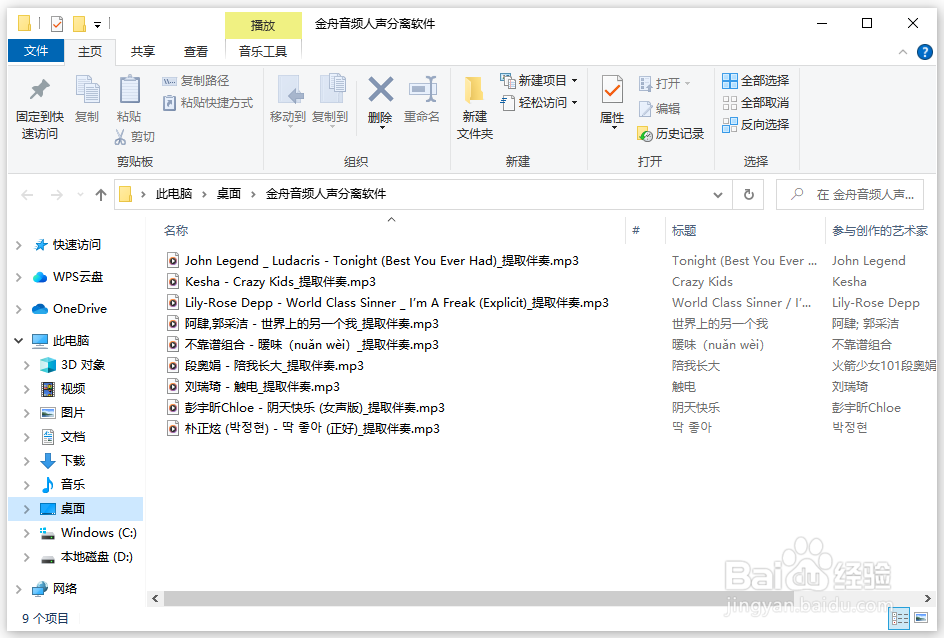Click Edit (编辑) in ribbon

tap(659, 109)
